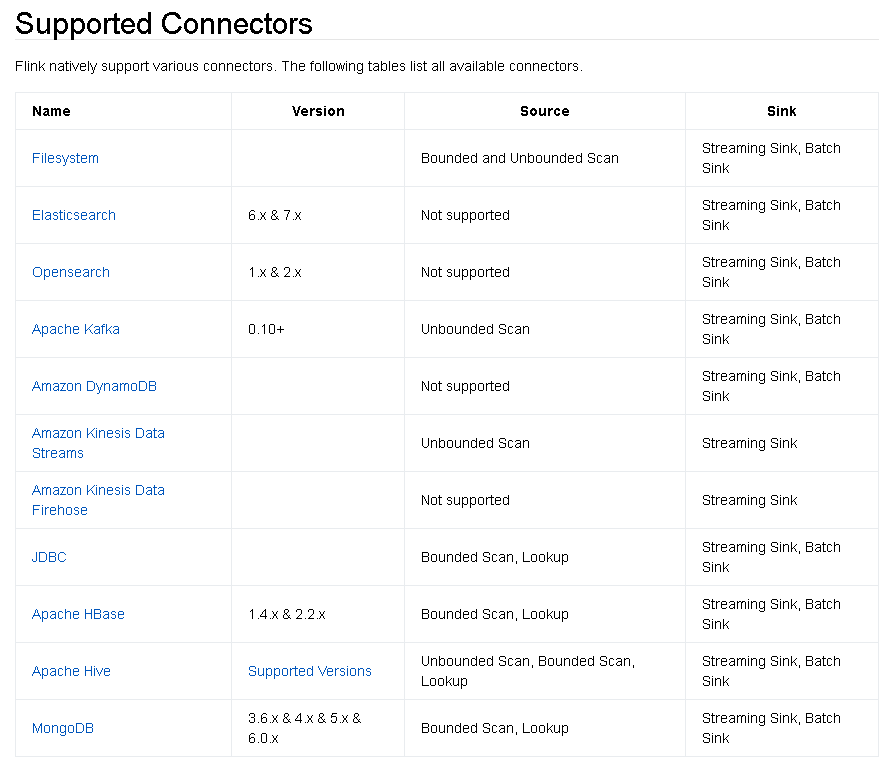Open the Amazon DynamoDB connector link
The width and height of the screenshot is (896, 770).
pos(94,386)
